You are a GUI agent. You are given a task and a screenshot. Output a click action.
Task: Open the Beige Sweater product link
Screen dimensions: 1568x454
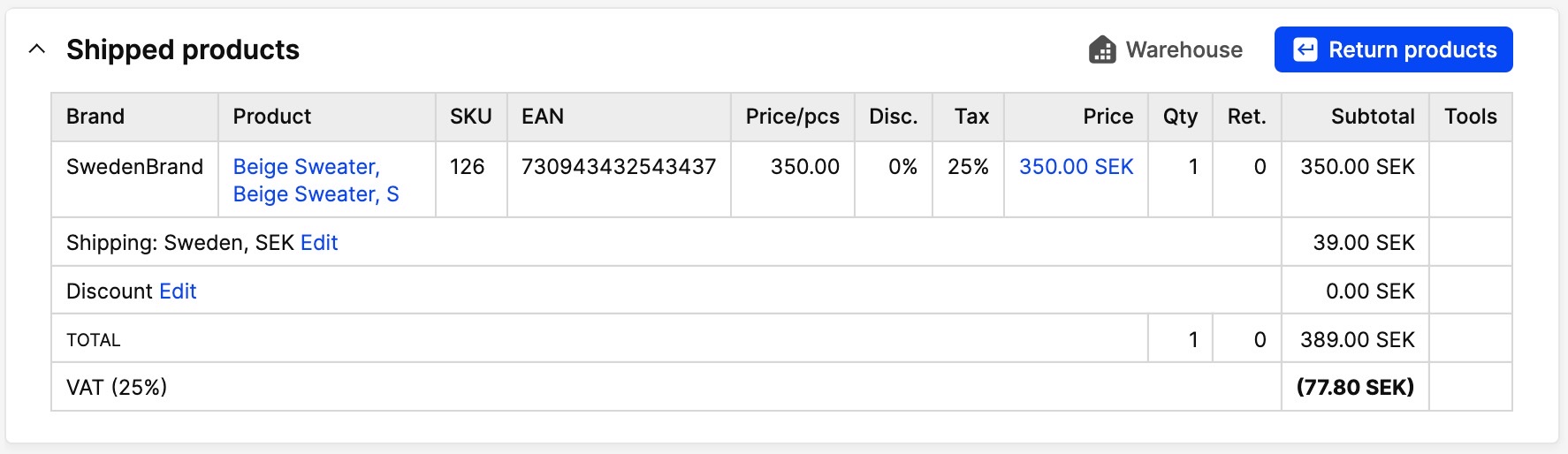coord(316,180)
